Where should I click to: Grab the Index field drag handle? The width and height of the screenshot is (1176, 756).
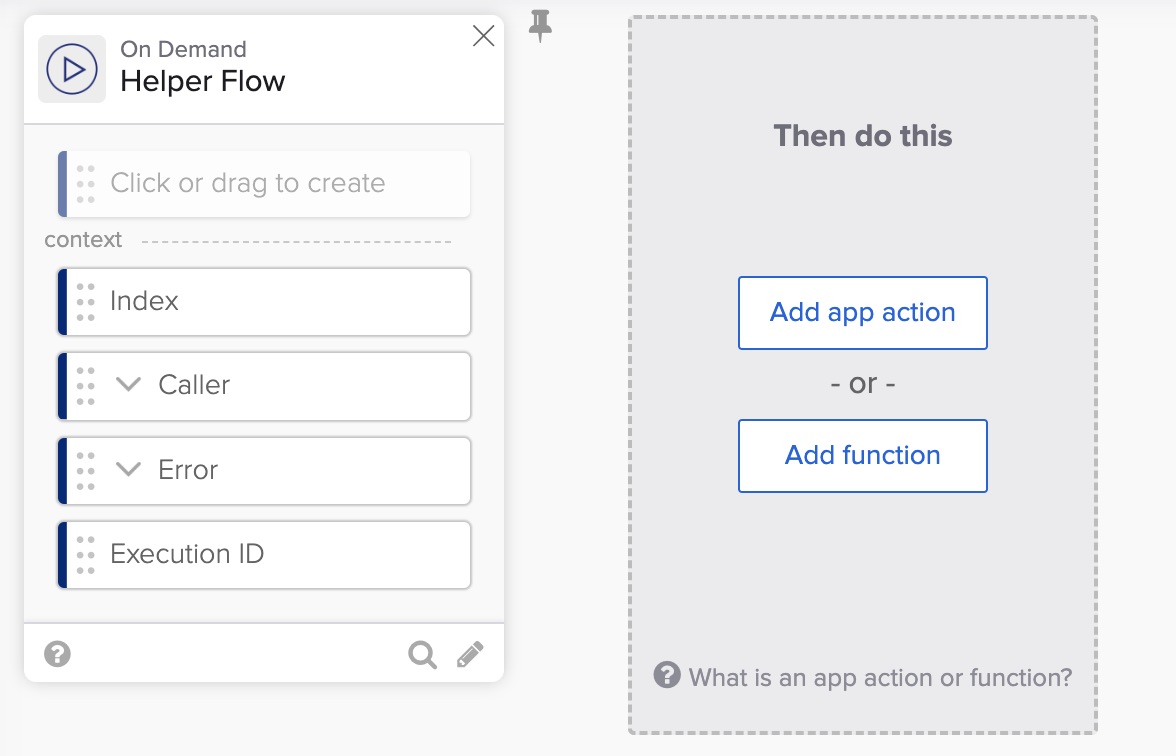(86, 302)
